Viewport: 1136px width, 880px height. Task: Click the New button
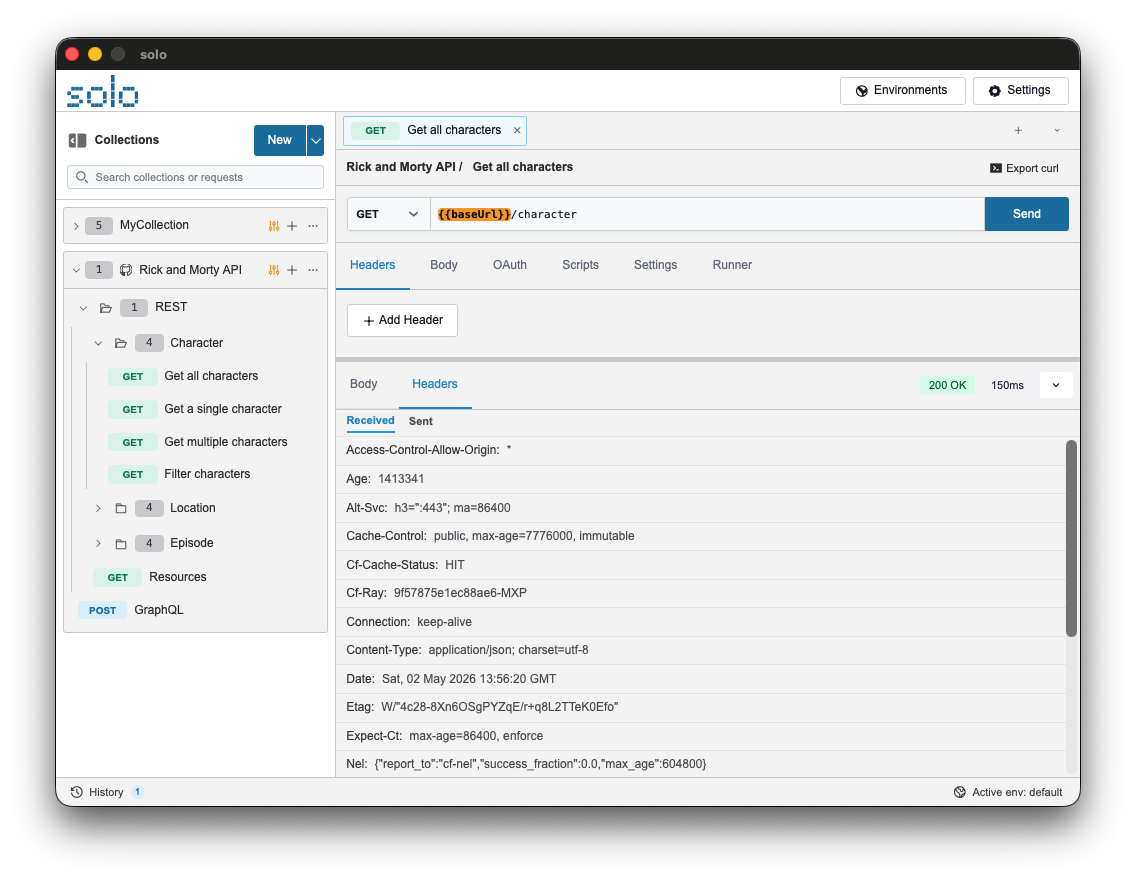280,141
